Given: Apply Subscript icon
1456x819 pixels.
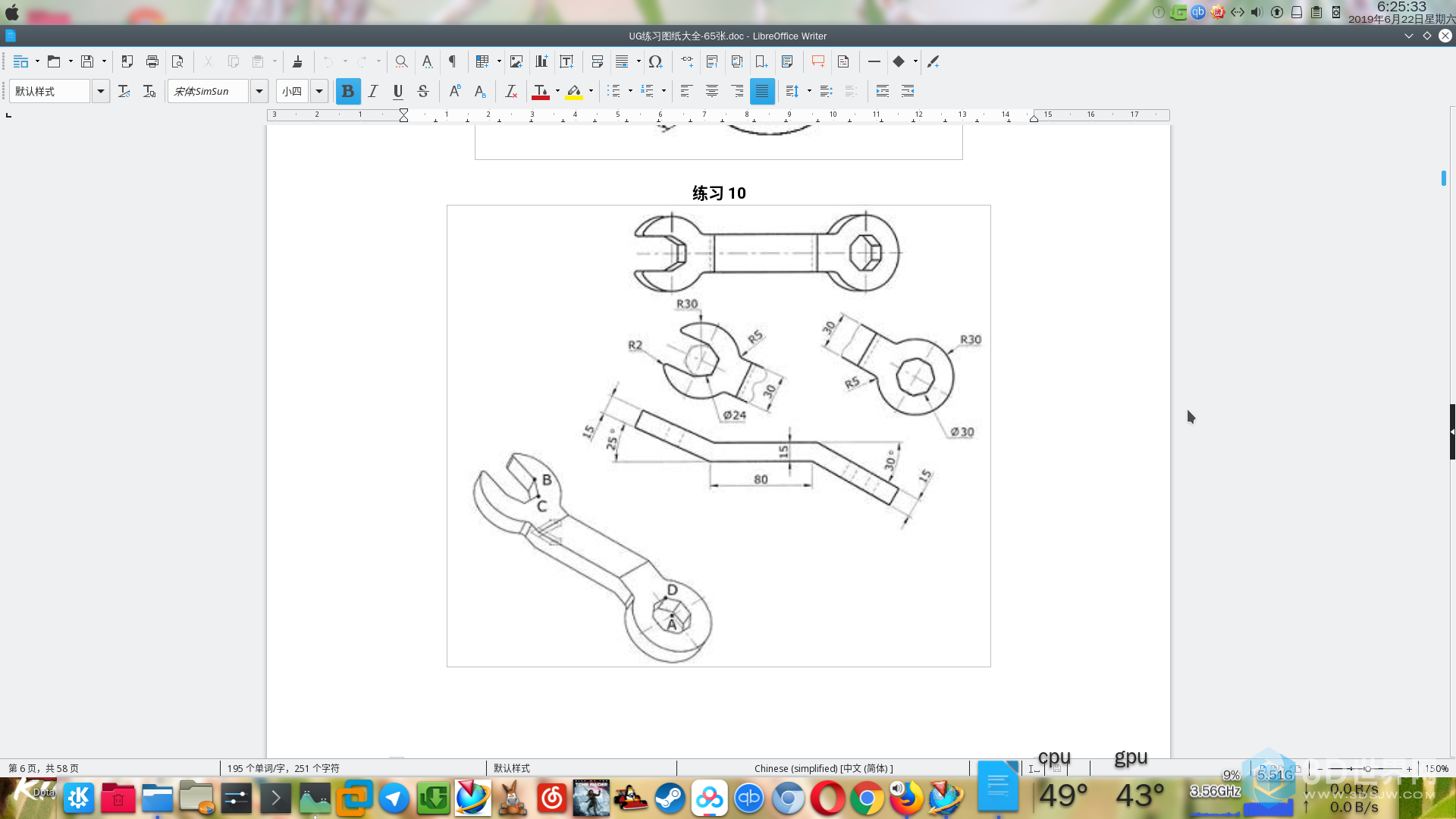Looking at the screenshot, I should pyautogui.click(x=480, y=91).
